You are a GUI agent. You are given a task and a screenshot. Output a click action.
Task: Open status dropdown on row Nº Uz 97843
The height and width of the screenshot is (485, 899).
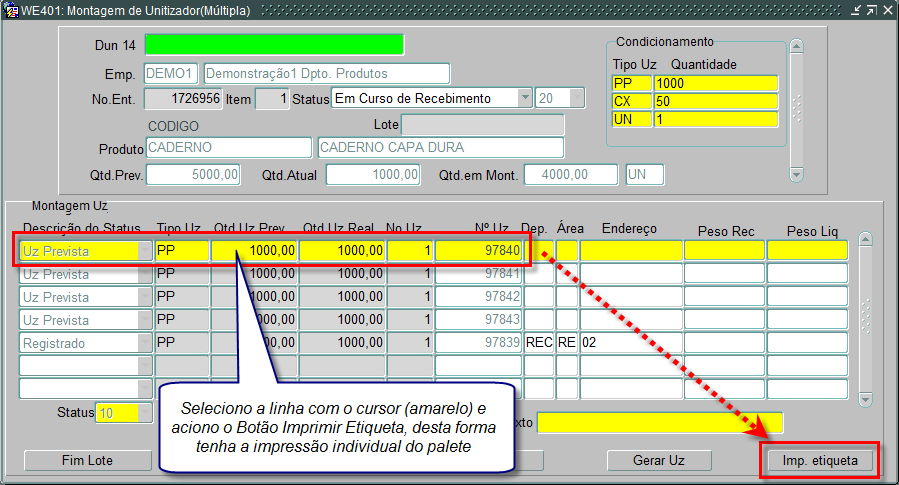pos(145,320)
